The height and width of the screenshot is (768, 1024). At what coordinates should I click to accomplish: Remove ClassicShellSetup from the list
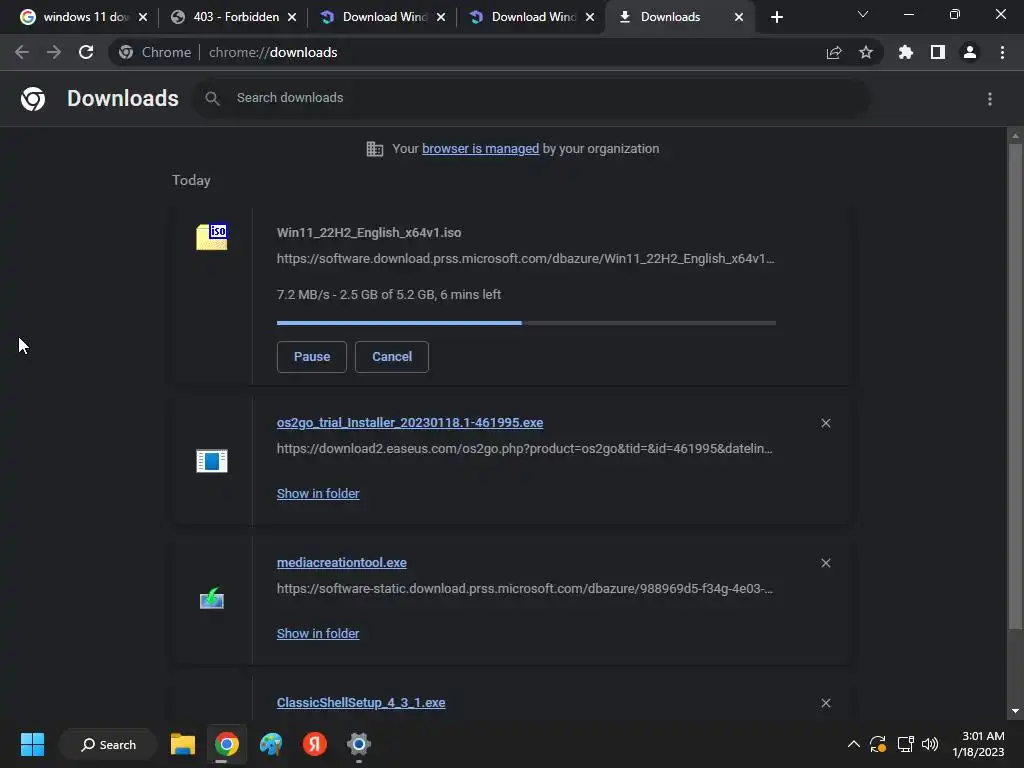pyautogui.click(x=826, y=703)
